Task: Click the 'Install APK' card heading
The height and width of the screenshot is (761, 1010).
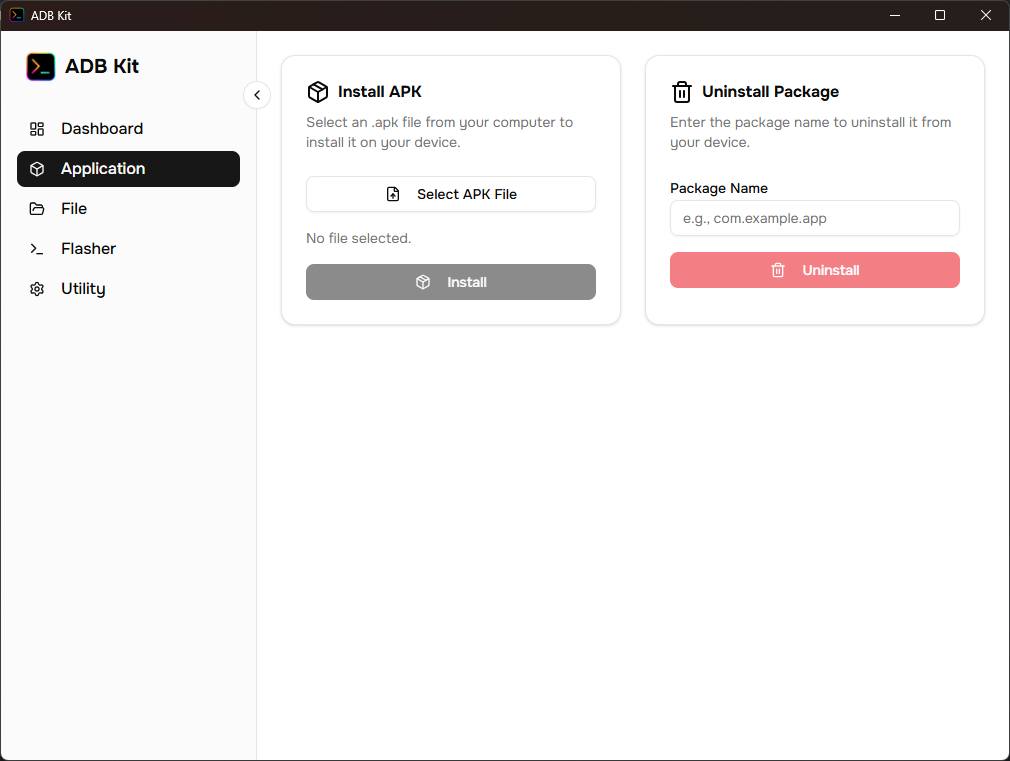Action: tap(380, 92)
